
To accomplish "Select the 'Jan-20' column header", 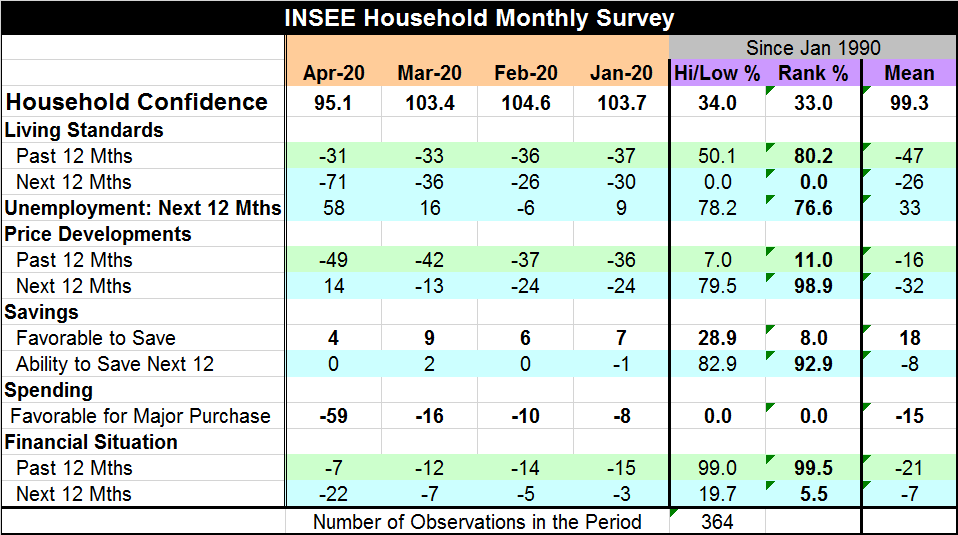I will pos(621,73).
